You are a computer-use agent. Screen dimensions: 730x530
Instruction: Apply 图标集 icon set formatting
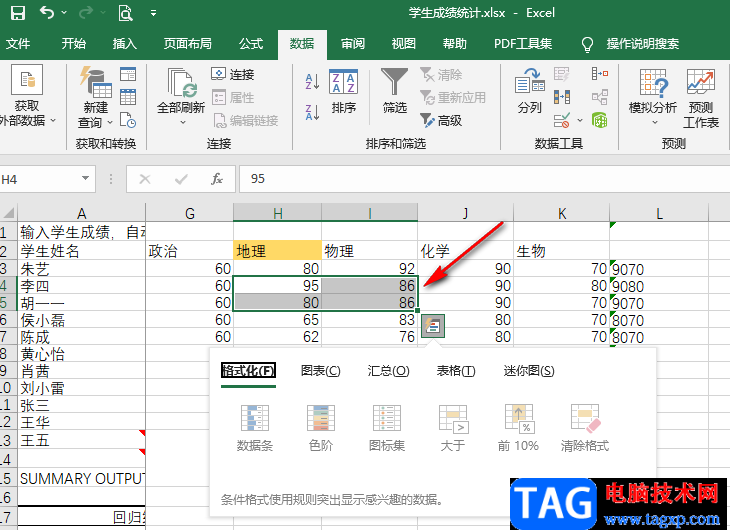click(387, 428)
